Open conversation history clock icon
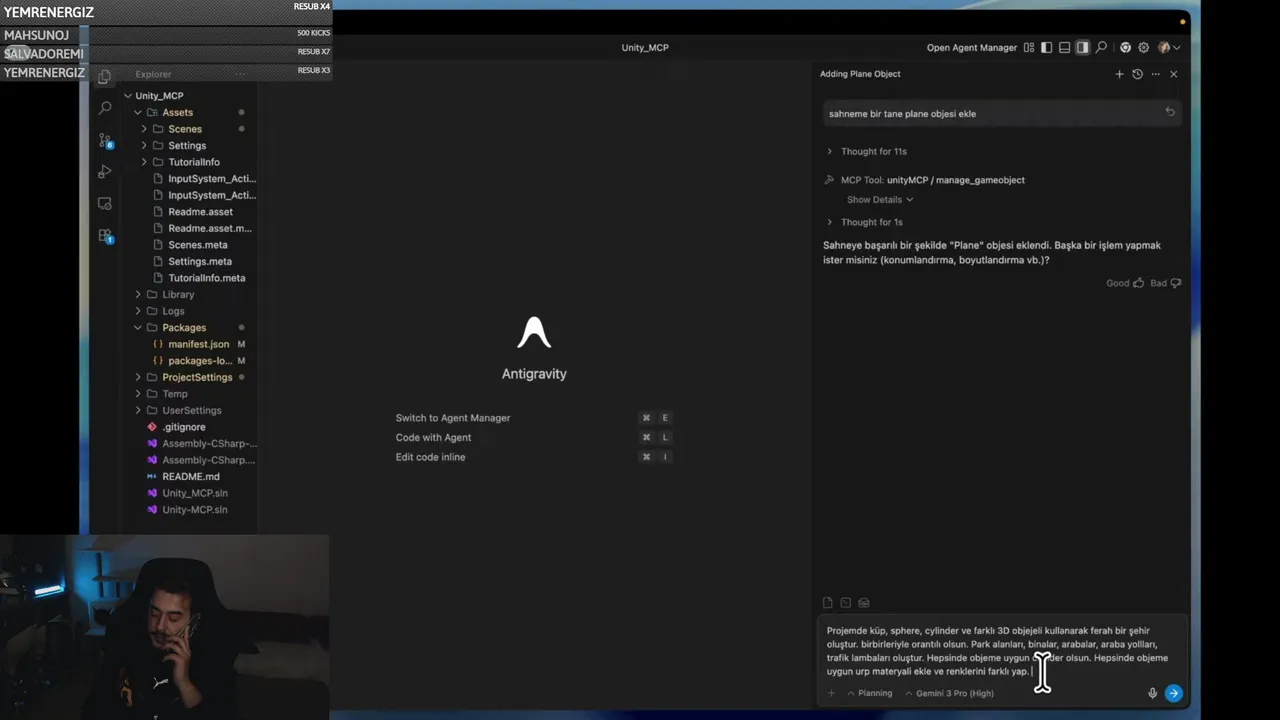 (1137, 74)
